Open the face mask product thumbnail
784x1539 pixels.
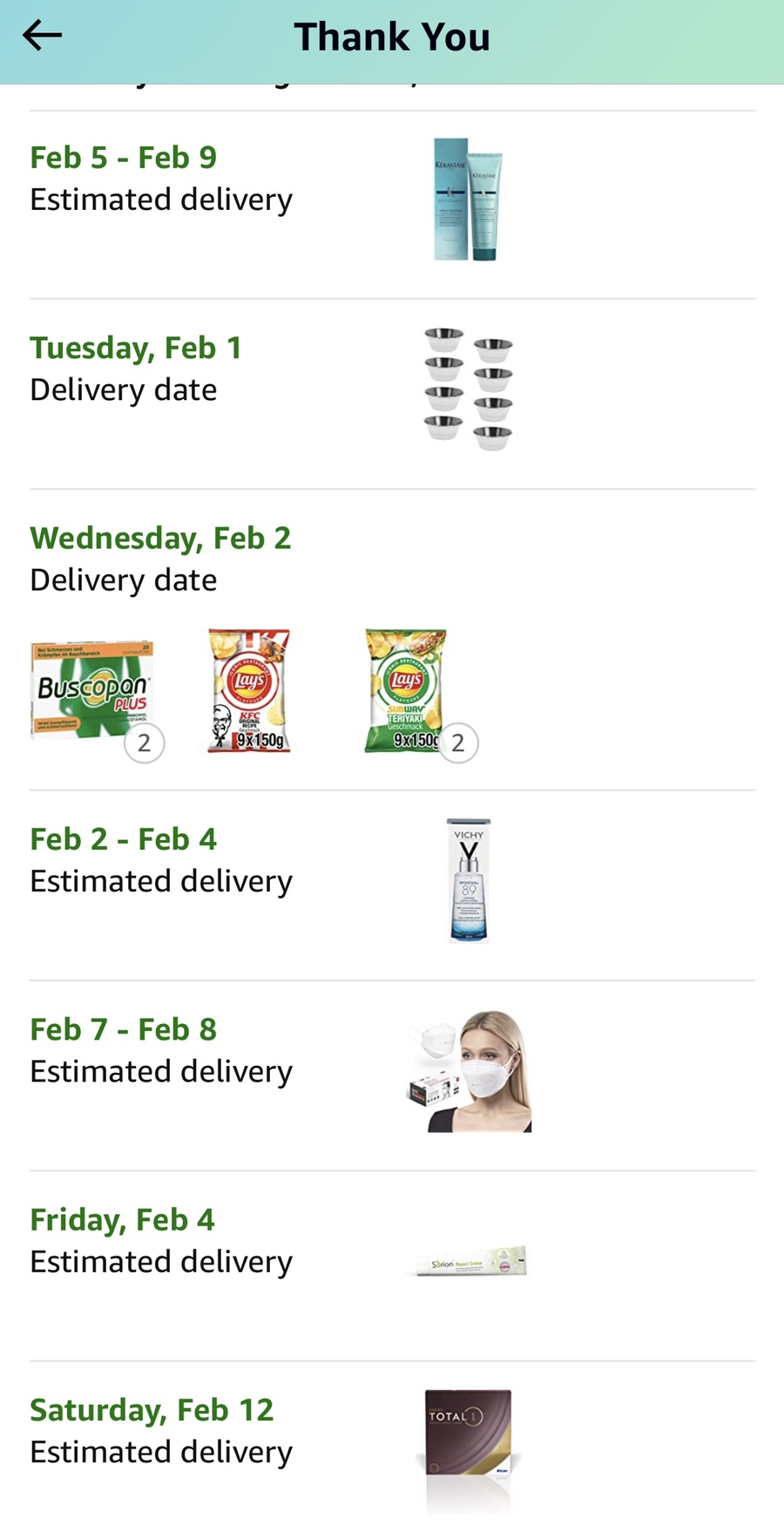(x=469, y=1071)
